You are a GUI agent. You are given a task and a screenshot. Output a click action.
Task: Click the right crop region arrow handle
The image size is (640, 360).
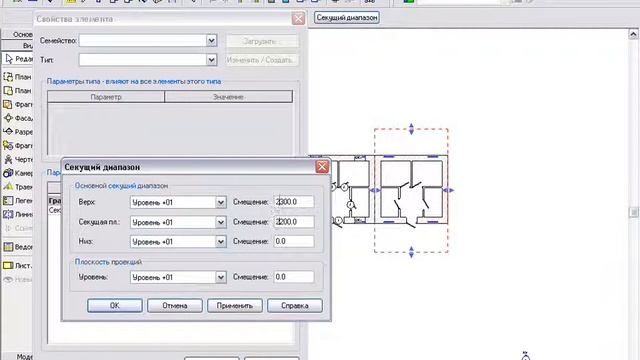point(449,190)
